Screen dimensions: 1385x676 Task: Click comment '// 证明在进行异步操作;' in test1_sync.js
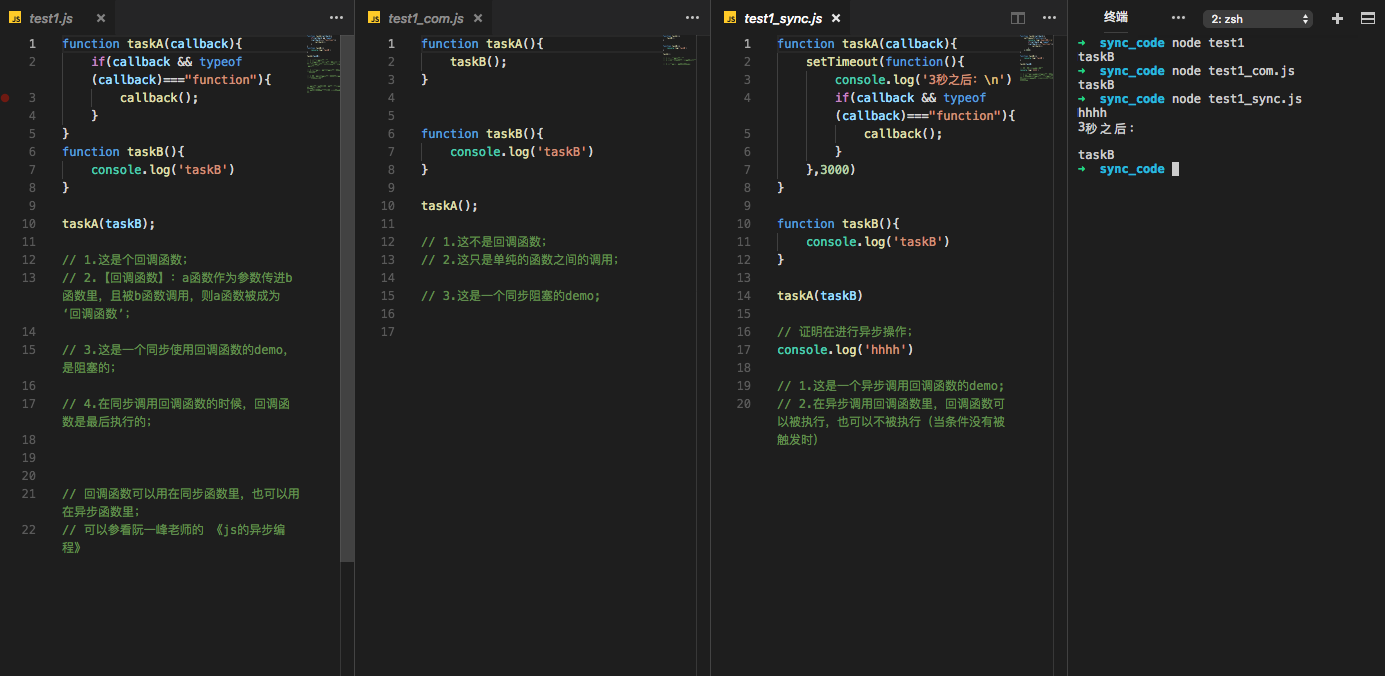pyautogui.click(x=845, y=331)
